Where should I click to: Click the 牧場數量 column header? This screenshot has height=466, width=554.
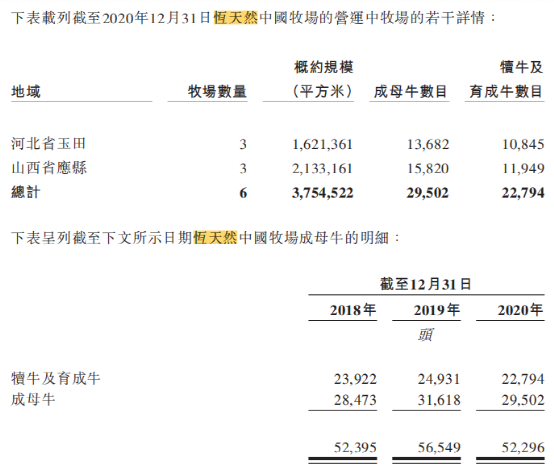pyautogui.click(x=217, y=92)
